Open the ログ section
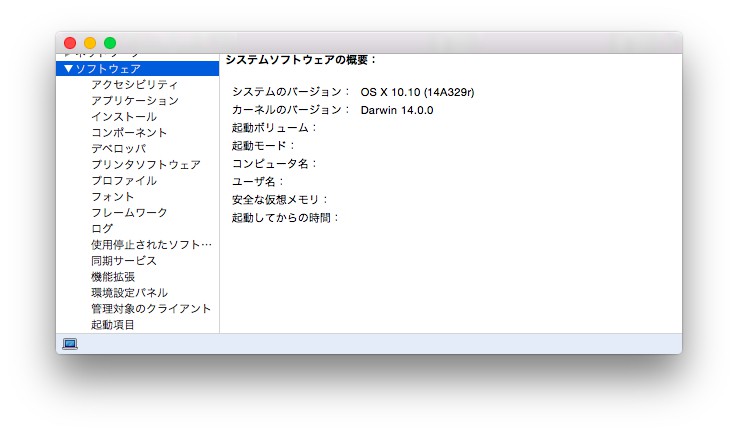This screenshot has width=738, height=434. [102, 229]
